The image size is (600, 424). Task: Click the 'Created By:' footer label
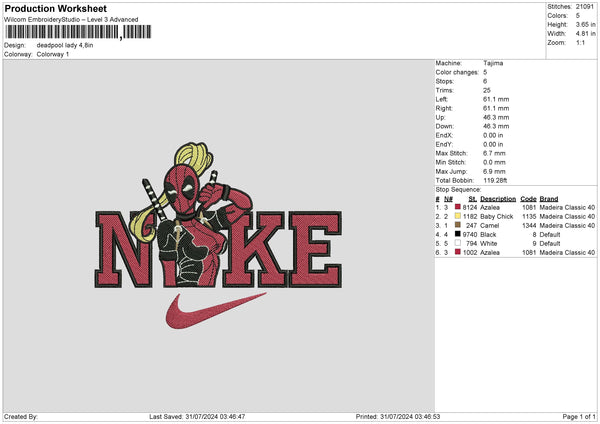tap(21, 416)
